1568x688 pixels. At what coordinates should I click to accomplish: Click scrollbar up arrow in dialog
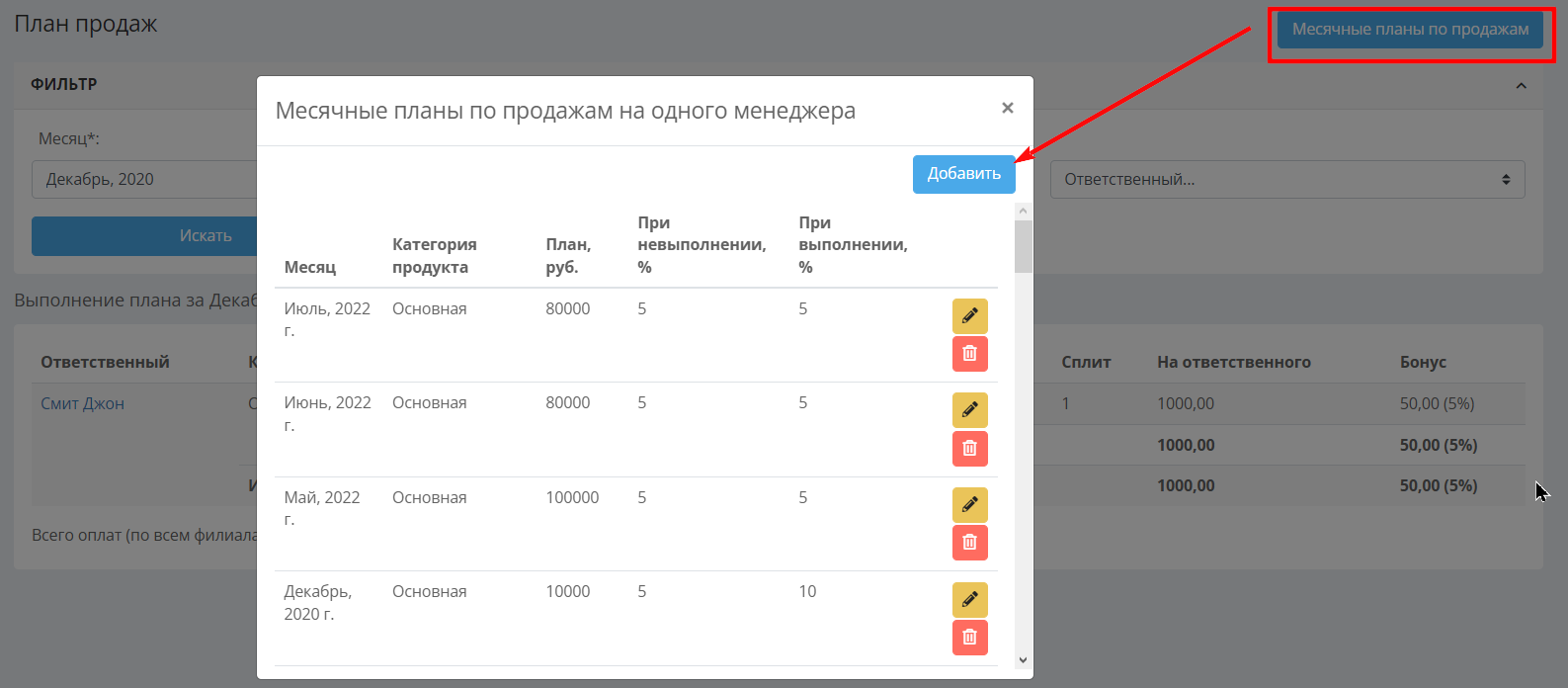tap(1024, 211)
